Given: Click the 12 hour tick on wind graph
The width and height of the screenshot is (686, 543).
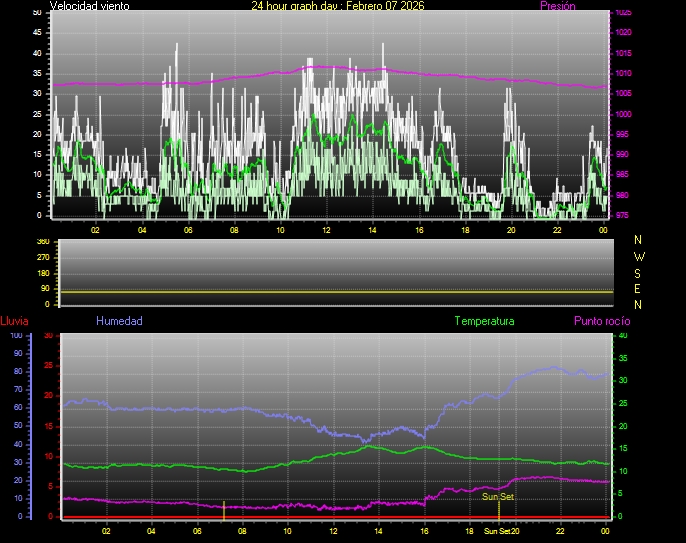Looking at the screenshot, I should 326,230.
